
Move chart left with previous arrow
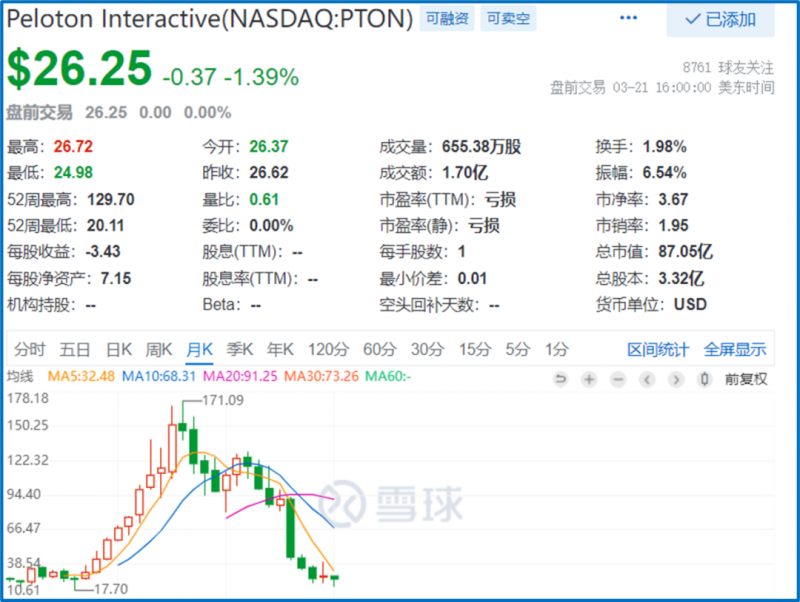[x=647, y=379]
